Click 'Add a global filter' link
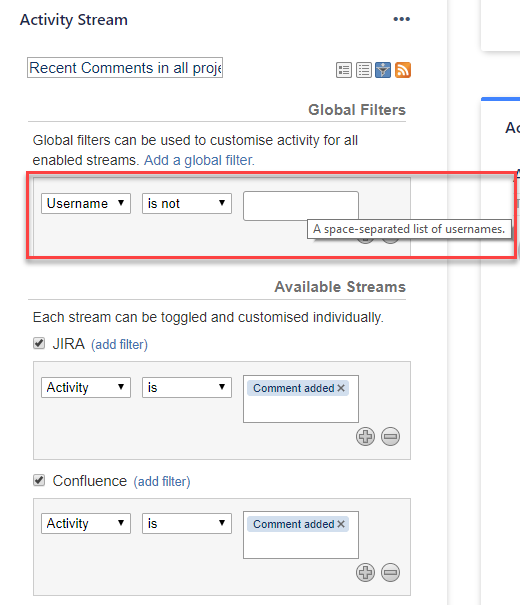 click(199, 160)
